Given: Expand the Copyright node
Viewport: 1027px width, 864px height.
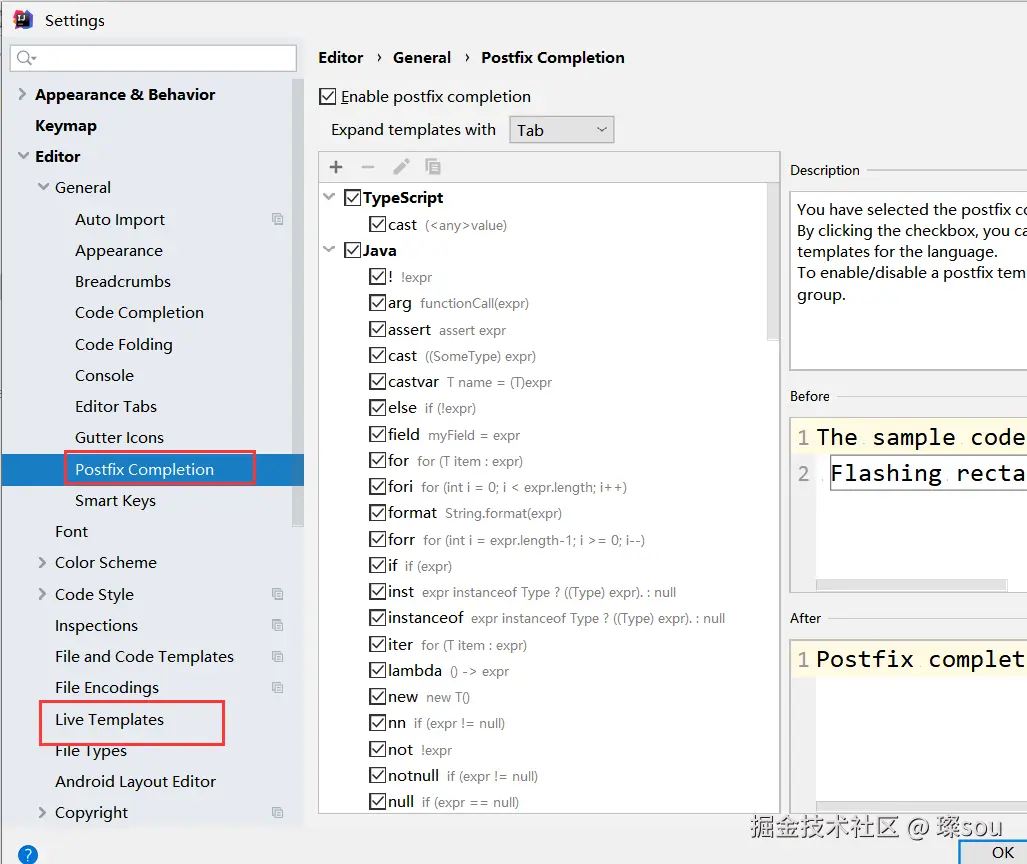Looking at the screenshot, I should (x=43, y=813).
